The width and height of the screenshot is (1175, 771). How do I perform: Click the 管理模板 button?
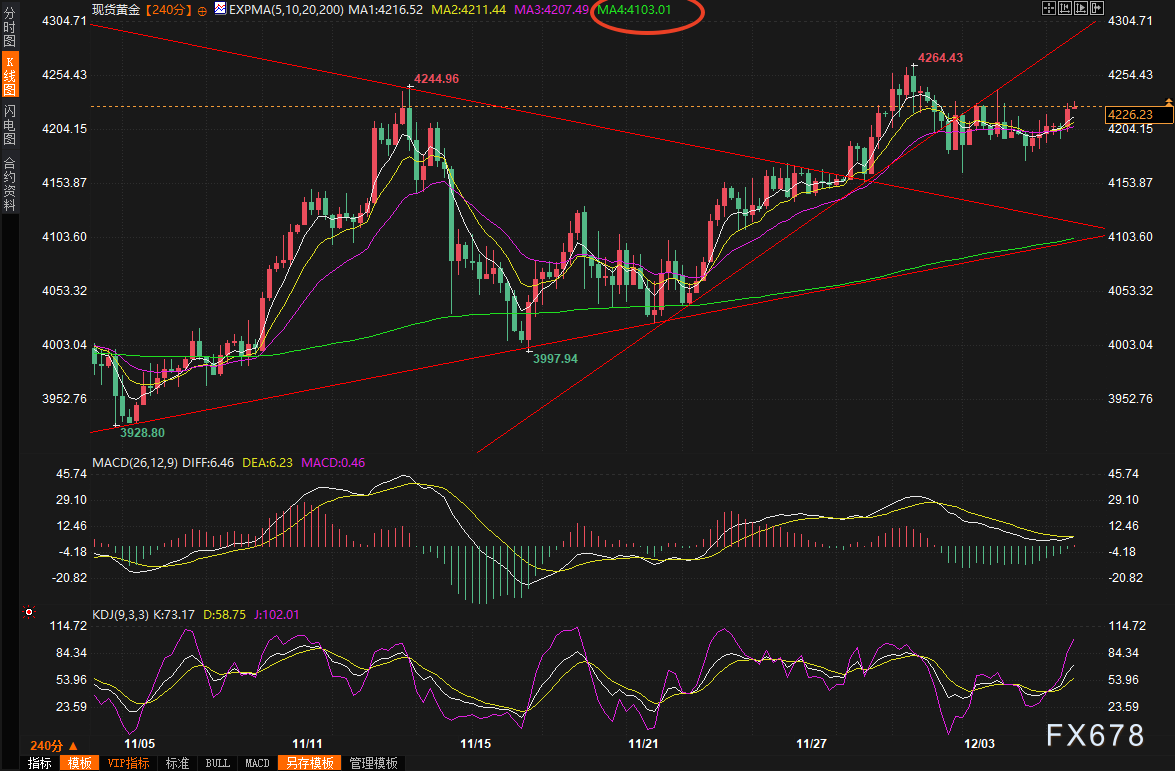point(374,763)
